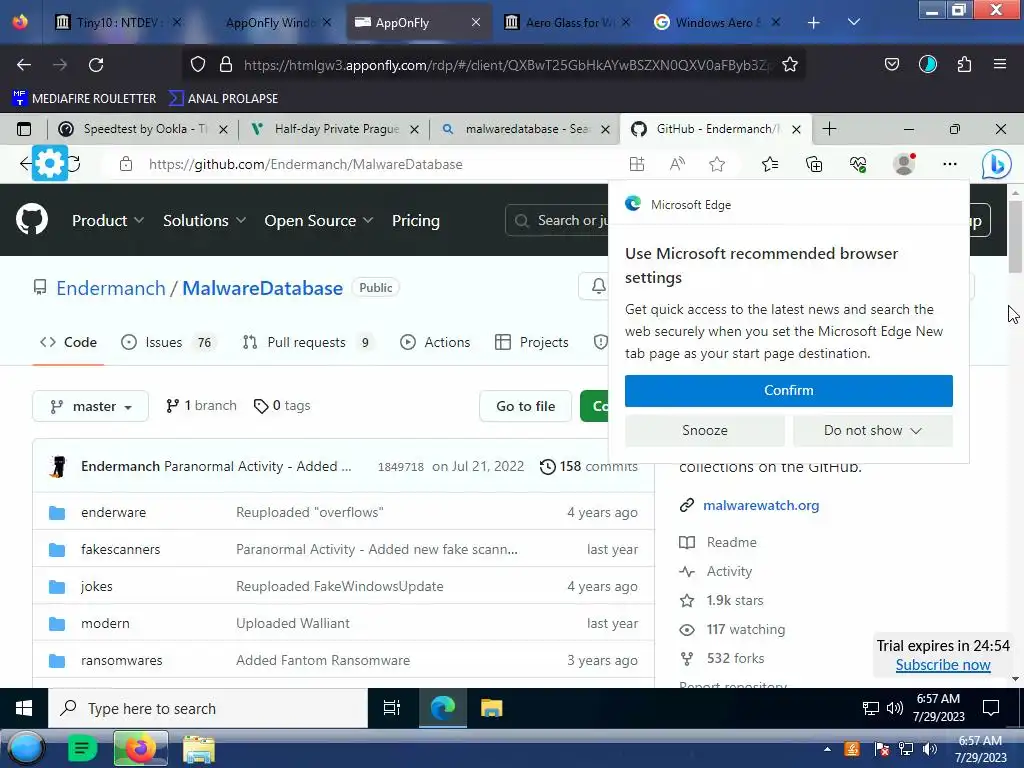Image resolution: width=1024 pixels, height=768 pixels.
Task: Open the list all tabs dropdown in Firefox
Action: (854, 22)
